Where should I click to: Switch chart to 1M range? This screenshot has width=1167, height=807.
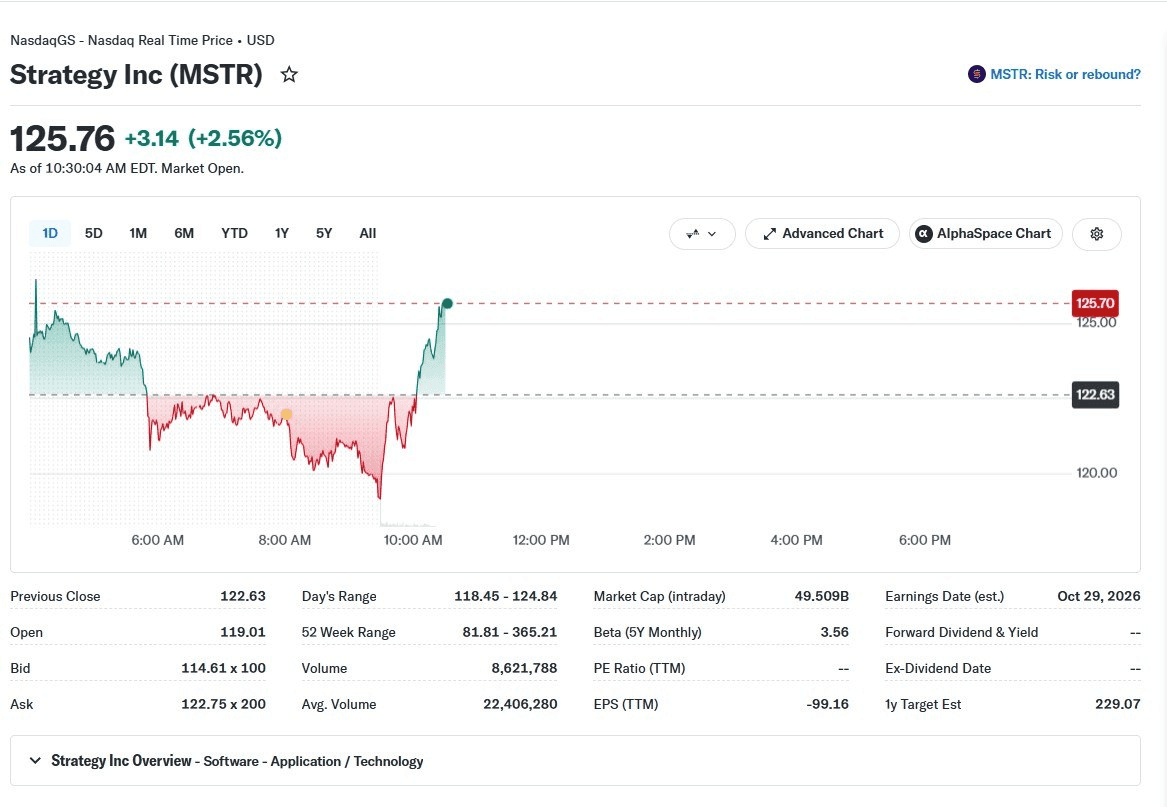coord(138,233)
